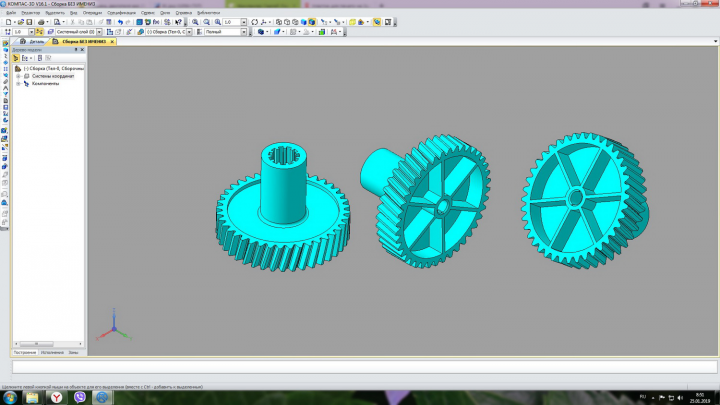Open the 'Операции' menu

pos(92,13)
